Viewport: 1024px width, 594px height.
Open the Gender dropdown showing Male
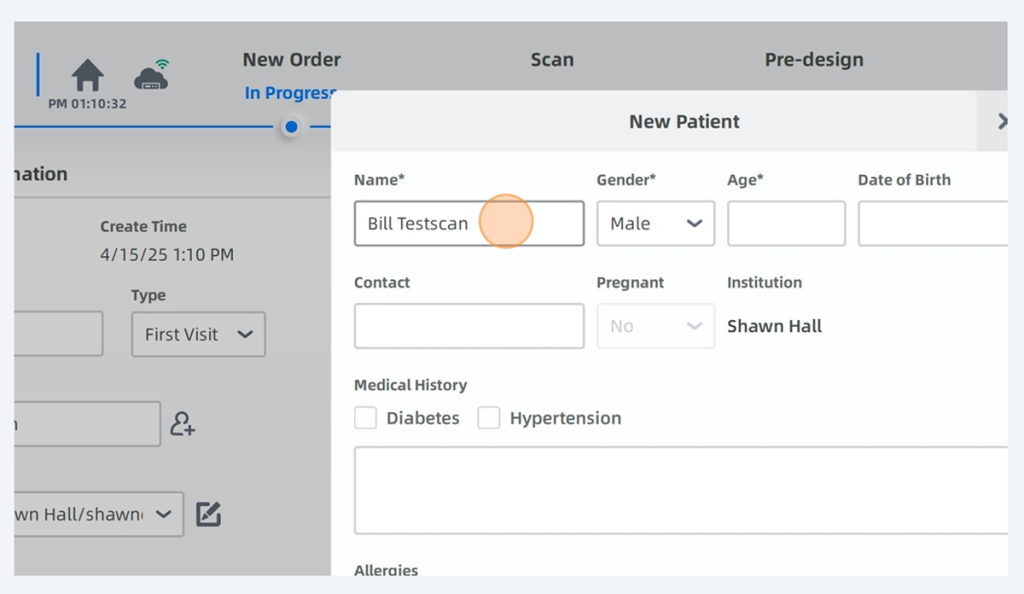pyautogui.click(x=655, y=224)
